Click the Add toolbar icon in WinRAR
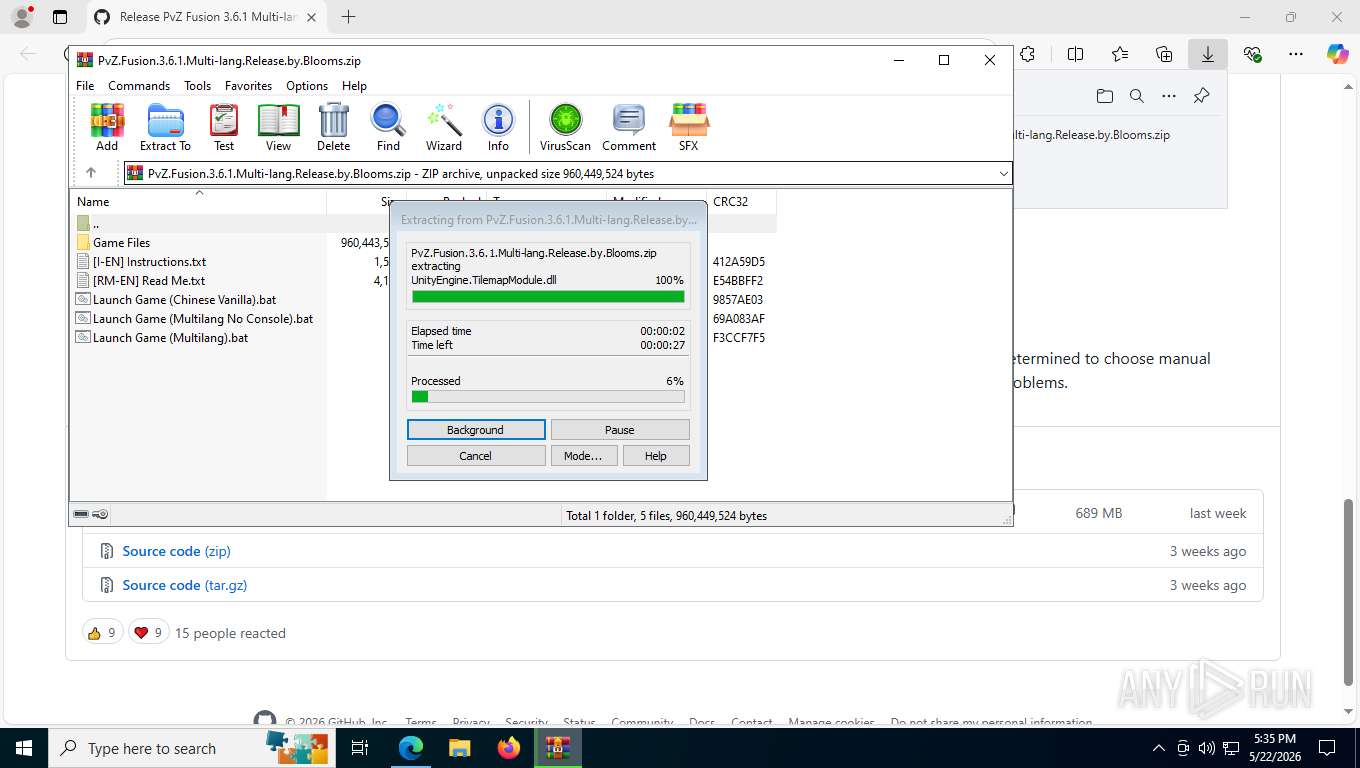This screenshot has height=768, width=1360. (x=107, y=127)
